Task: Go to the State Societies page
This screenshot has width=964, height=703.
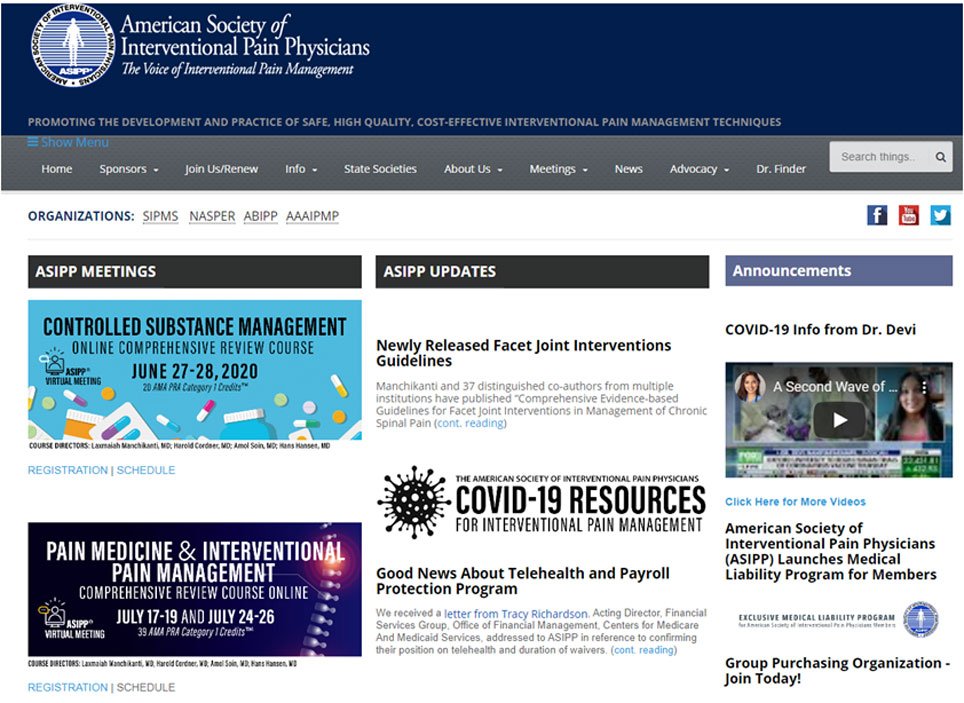Action: pyautogui.click(x=380, y=169)
